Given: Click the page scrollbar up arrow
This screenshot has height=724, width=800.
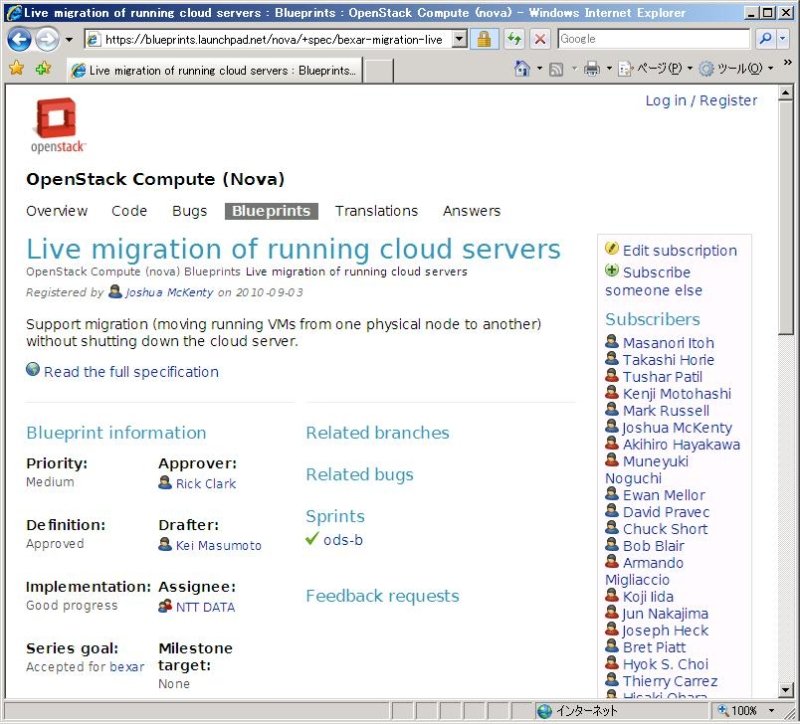Looking at the screenshot, I should 786,93.
